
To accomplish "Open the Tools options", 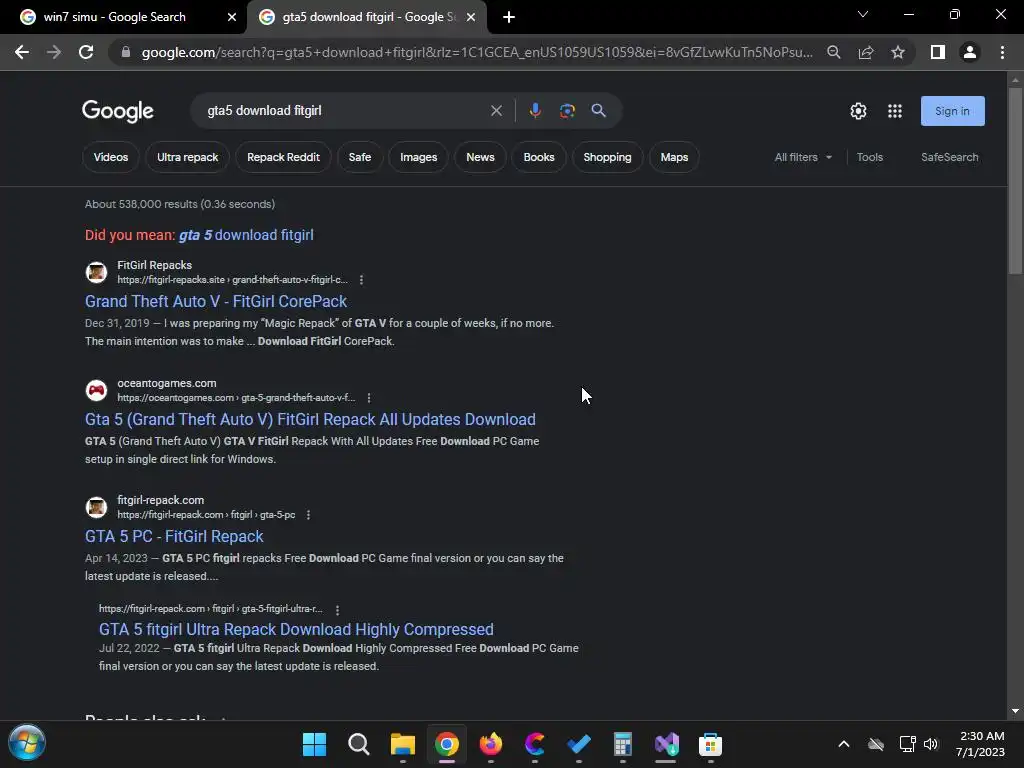I will pyautogui.click(x=869, y=157).
